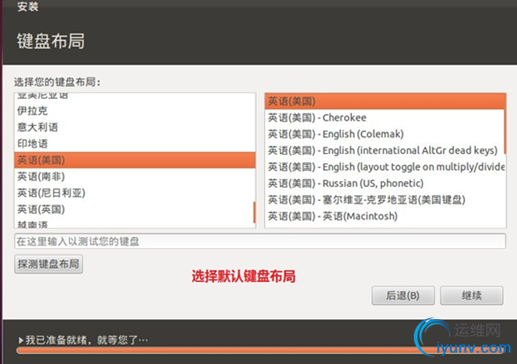Select 印地语 in the left language list
This screenshot has height=364, width=517.
(x=134, y=144)
